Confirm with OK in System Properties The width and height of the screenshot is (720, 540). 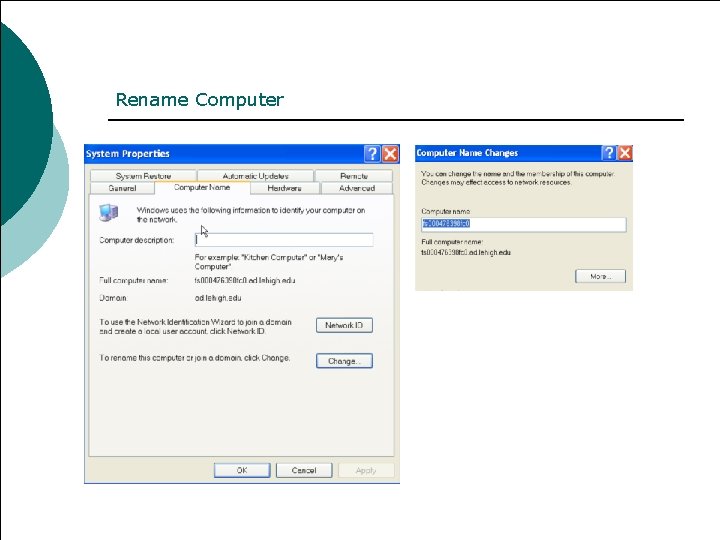(x=242, y=470)
